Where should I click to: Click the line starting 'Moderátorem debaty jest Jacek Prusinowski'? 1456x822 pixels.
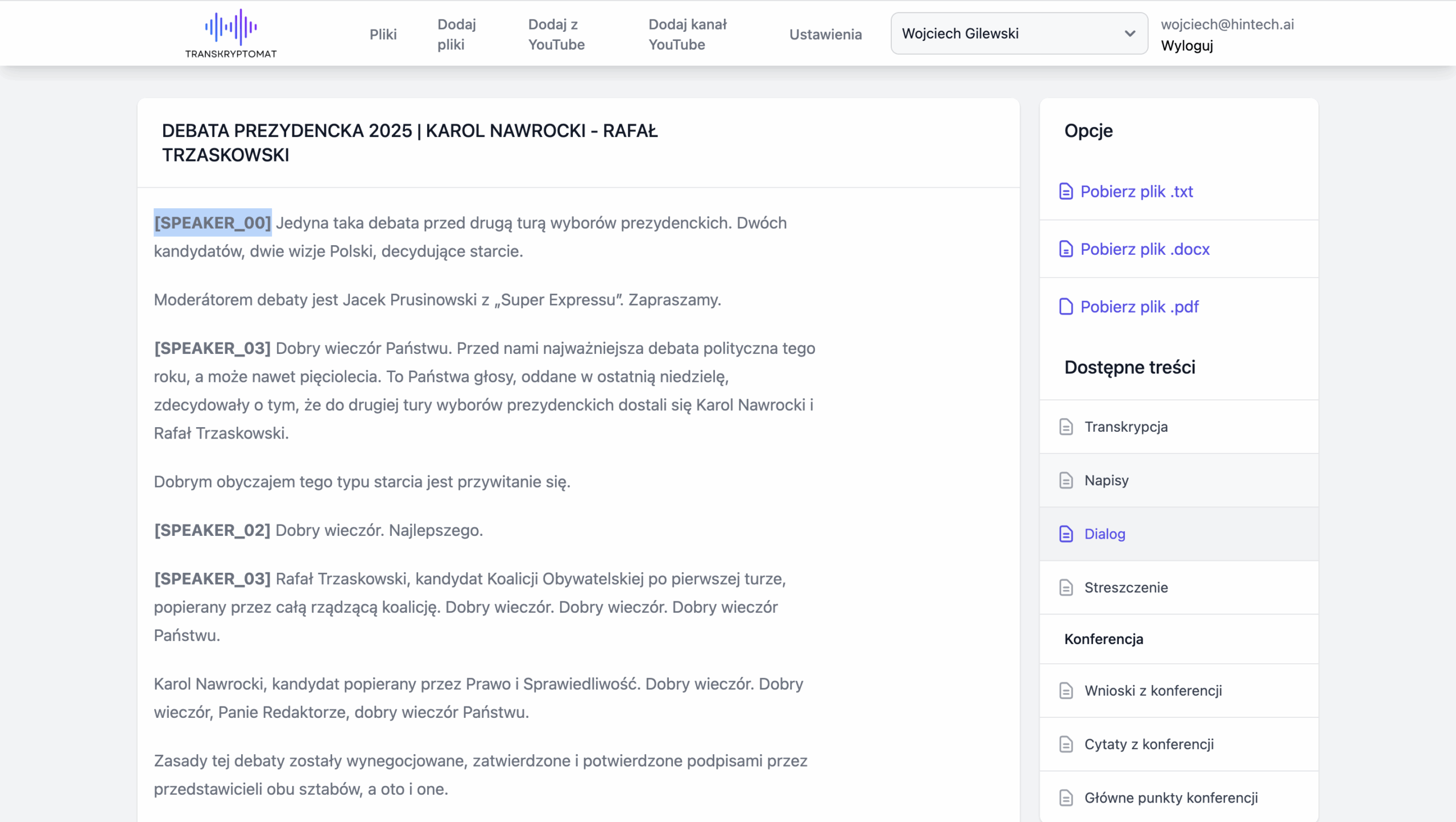pos(437,300)
